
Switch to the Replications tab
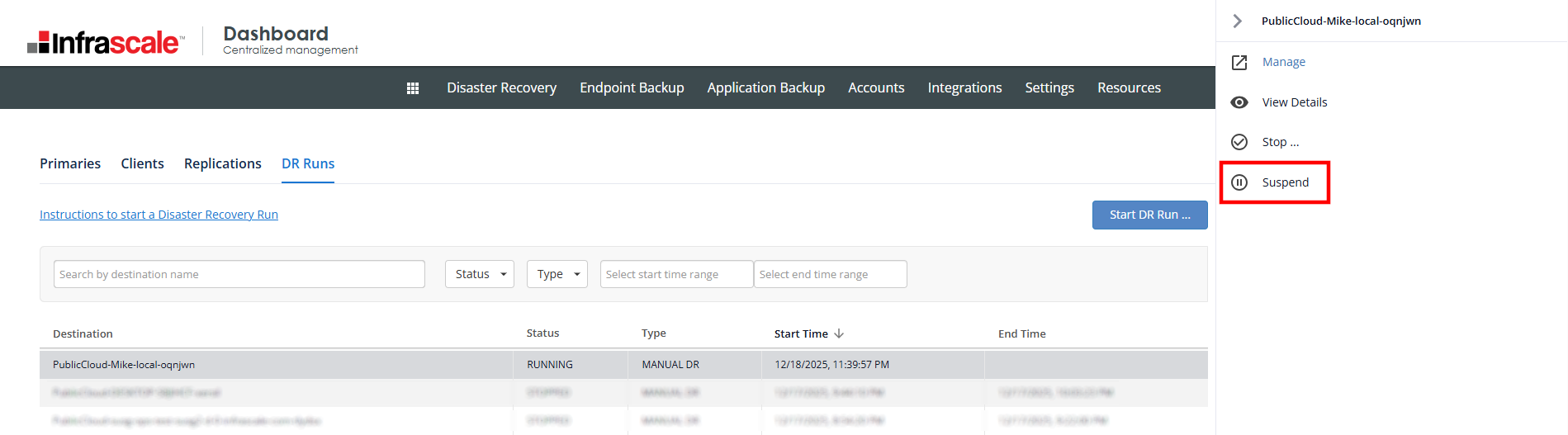(x=222, y=163)
